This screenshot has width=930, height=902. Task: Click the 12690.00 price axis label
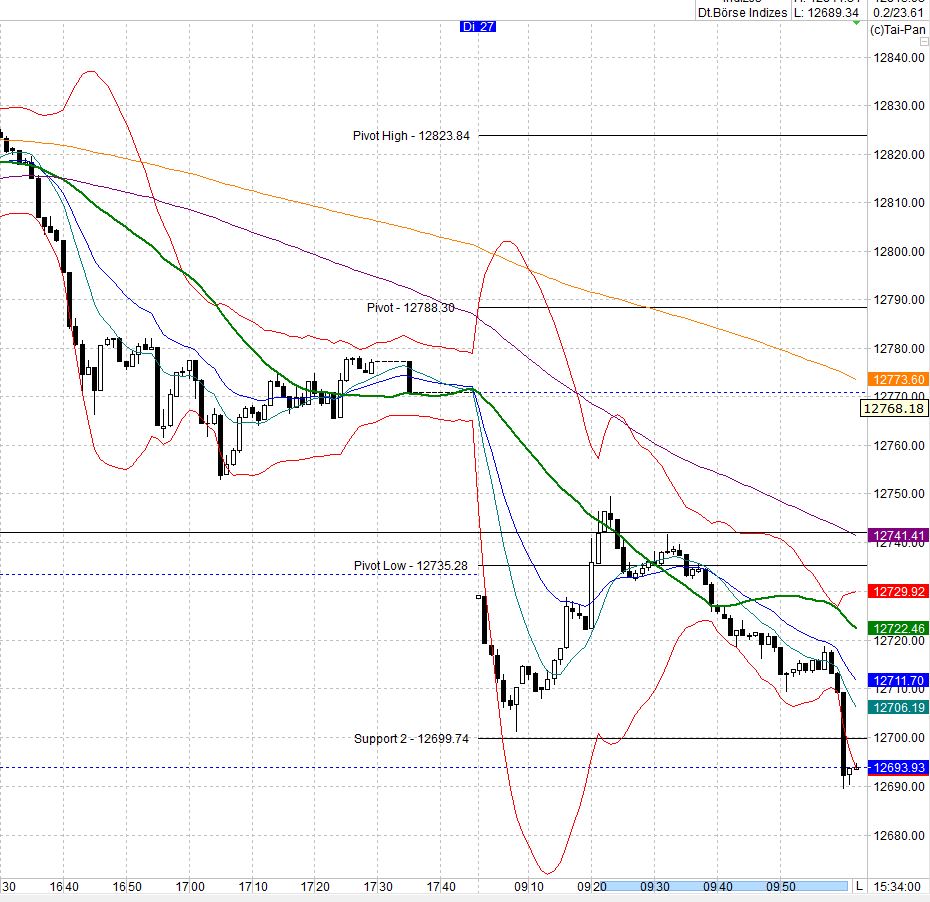[x=899, y=786]
